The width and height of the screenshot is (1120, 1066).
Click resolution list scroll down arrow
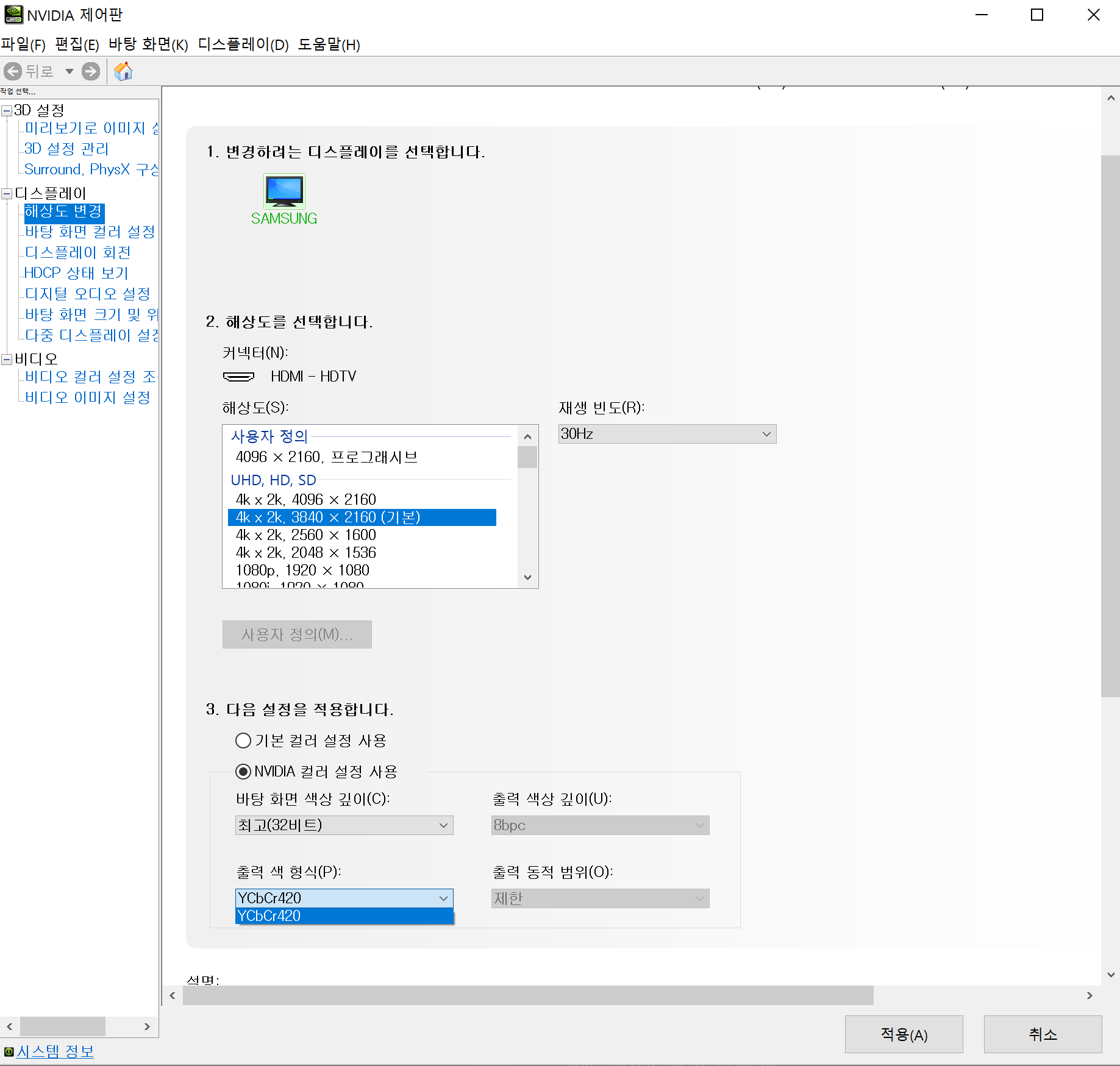[527, 577]
